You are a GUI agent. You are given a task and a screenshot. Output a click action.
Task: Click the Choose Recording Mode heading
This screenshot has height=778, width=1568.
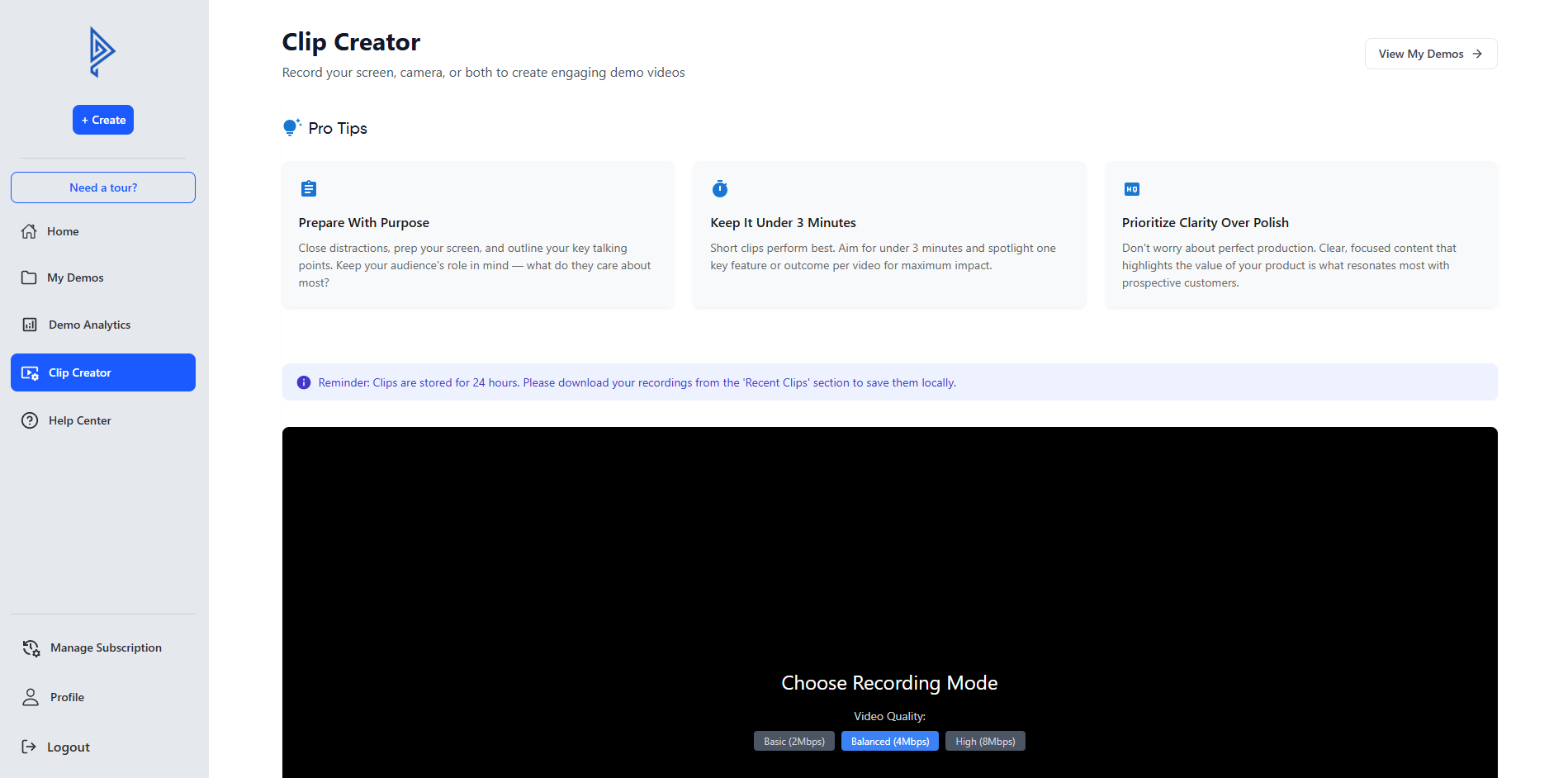[x=889, y=683]
